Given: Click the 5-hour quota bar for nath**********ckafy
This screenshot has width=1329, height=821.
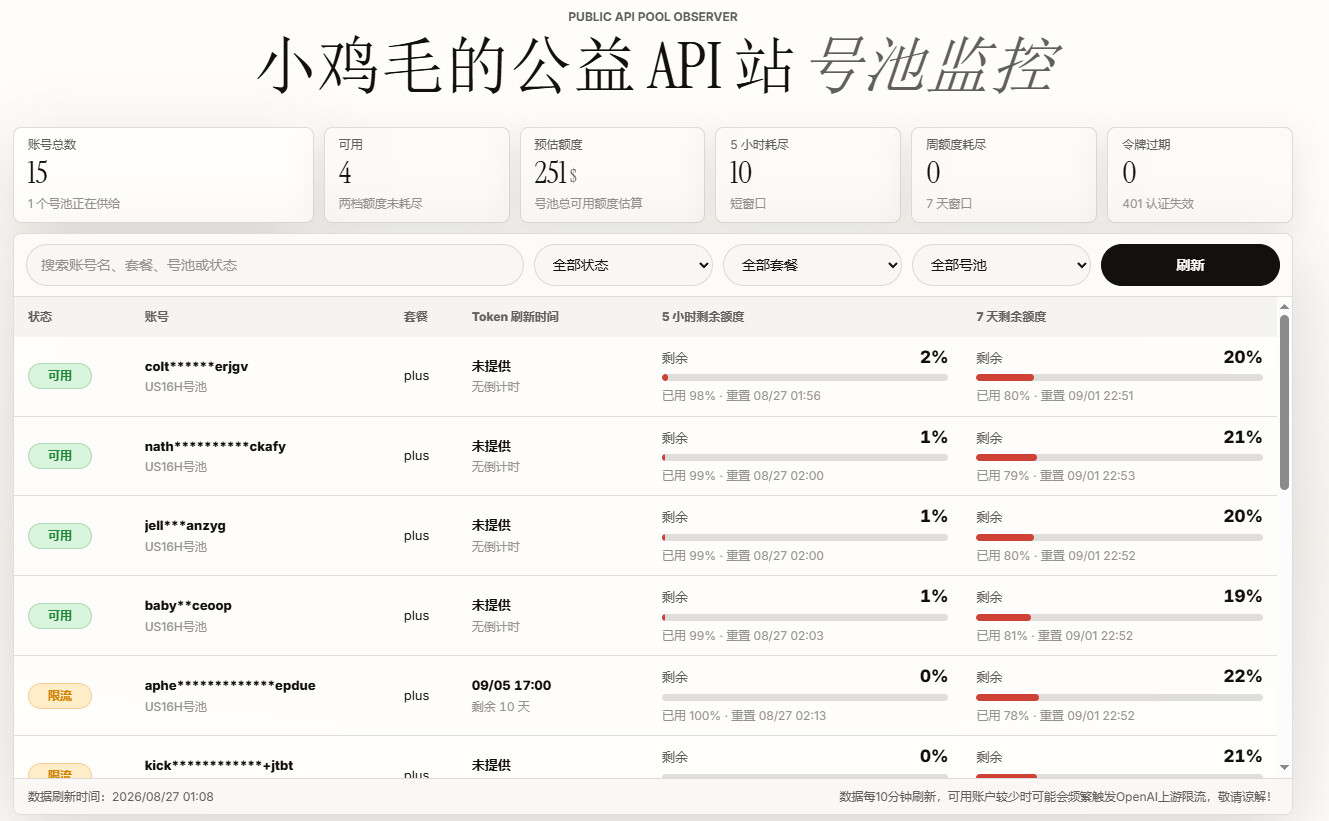Looking at the screenshot, I should pyautogui.click(x=805, y=457).
